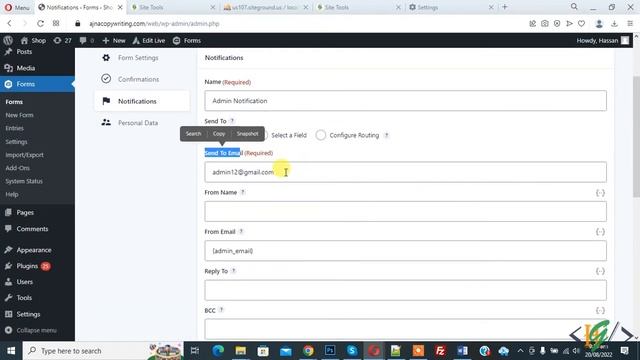Open the comments bubble in admin bar
Viewport: 640px width, 360px height.
87,40
